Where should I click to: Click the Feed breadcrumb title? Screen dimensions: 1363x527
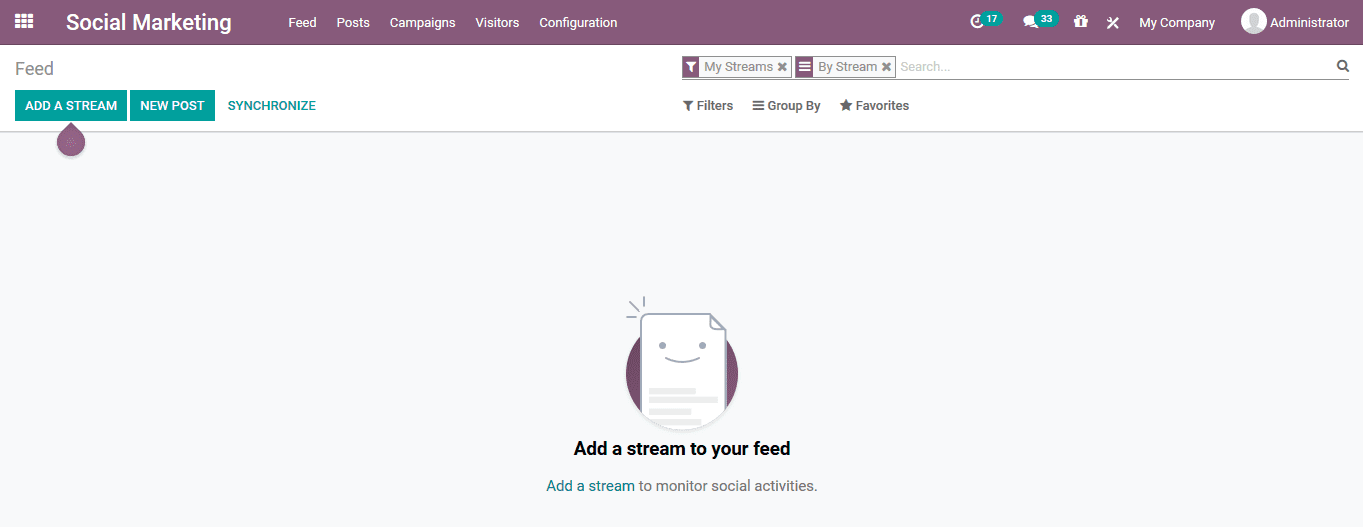coord(34,69)
